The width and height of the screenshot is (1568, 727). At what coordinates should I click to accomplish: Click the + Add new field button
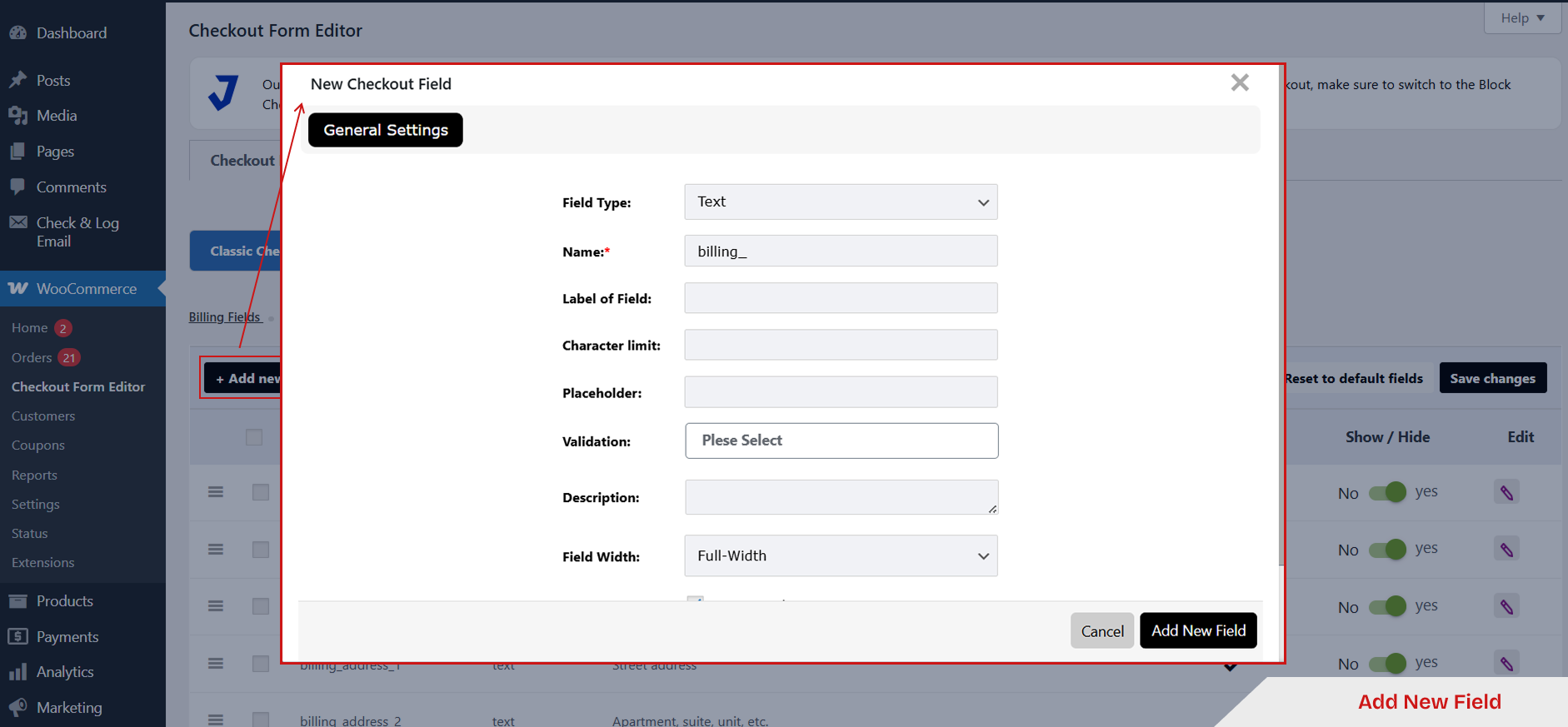pyautogui.click(x=242, y=378)
